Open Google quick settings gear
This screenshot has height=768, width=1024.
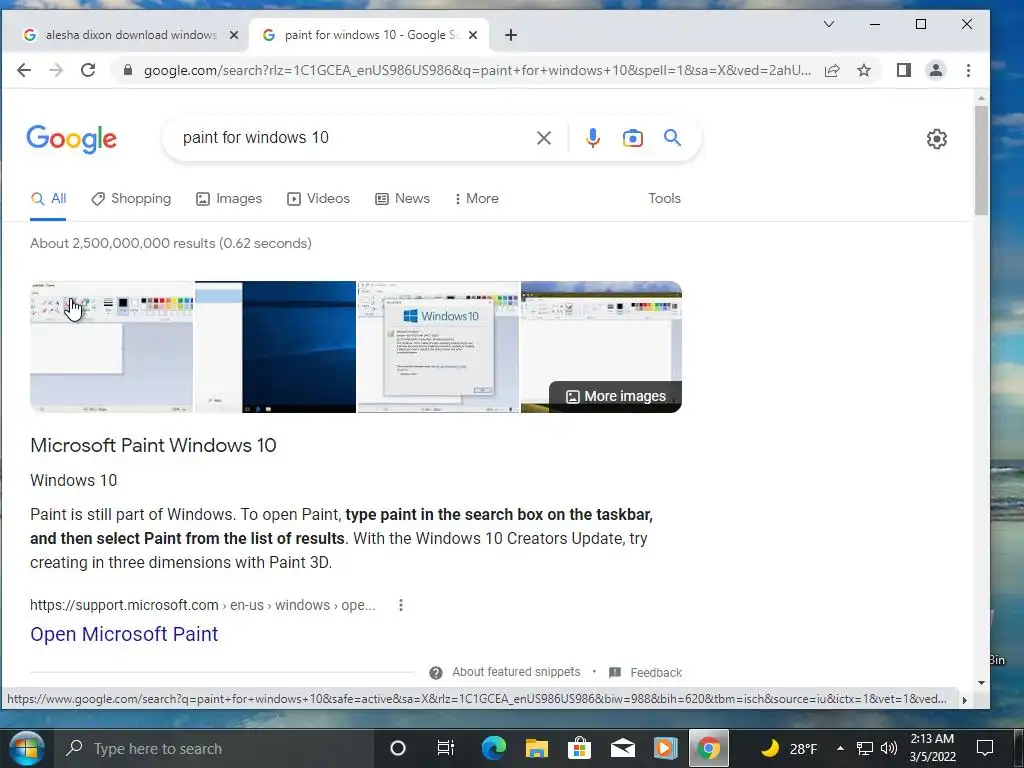click(936, 138)
